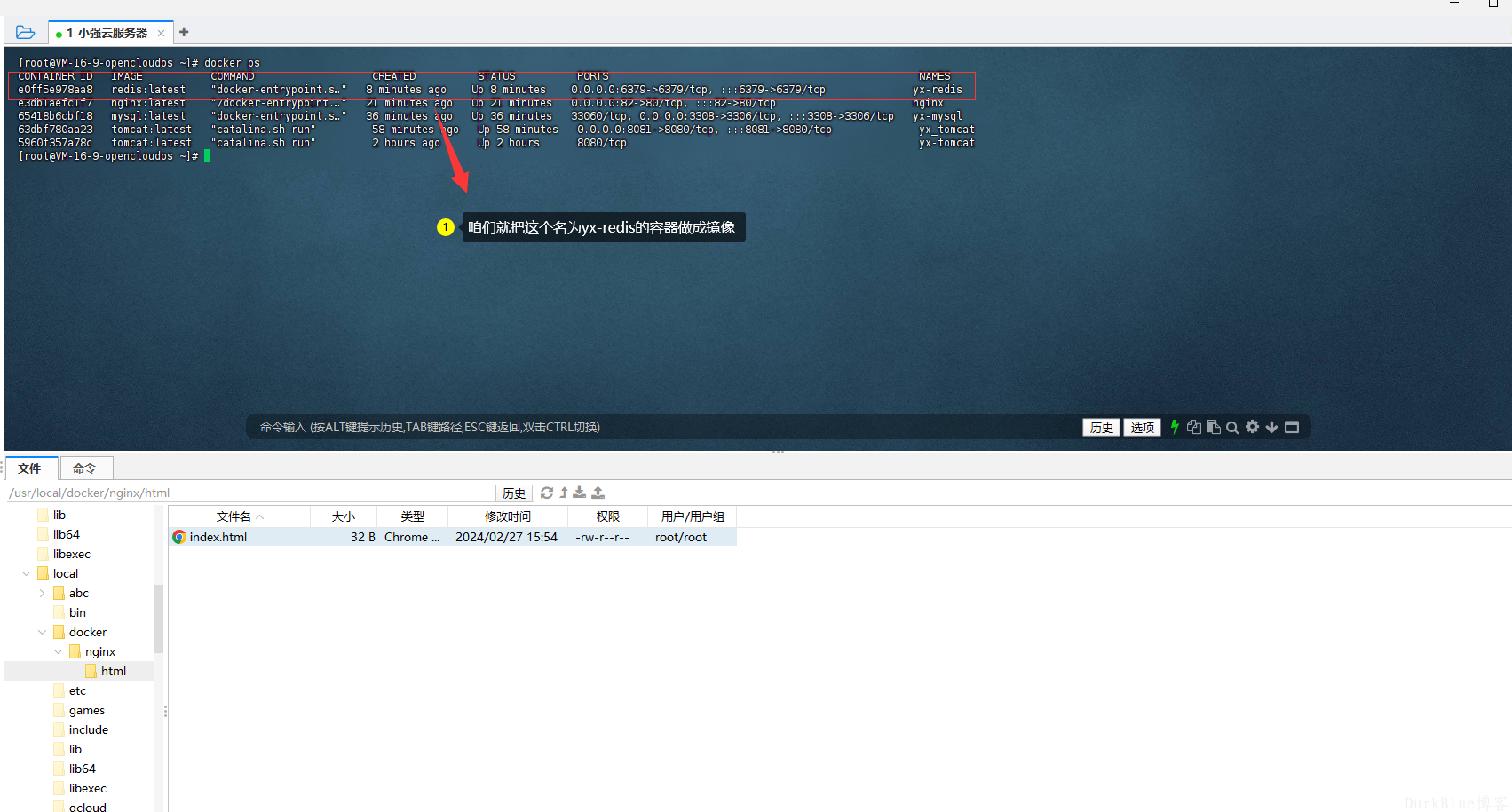The image size is (1512, 812).
Task: Select the games folder in tree
Action: coord(87,710)
